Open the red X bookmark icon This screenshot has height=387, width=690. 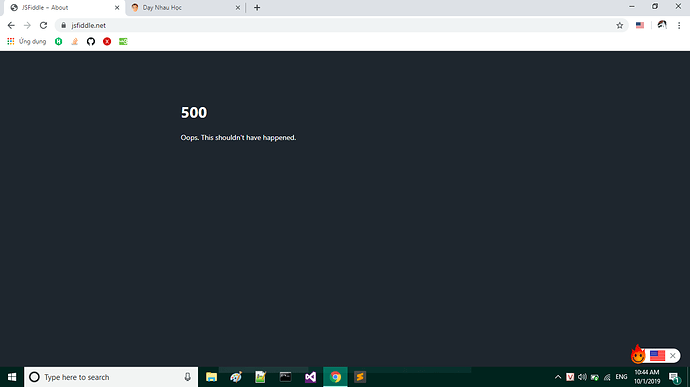(107, 41)
